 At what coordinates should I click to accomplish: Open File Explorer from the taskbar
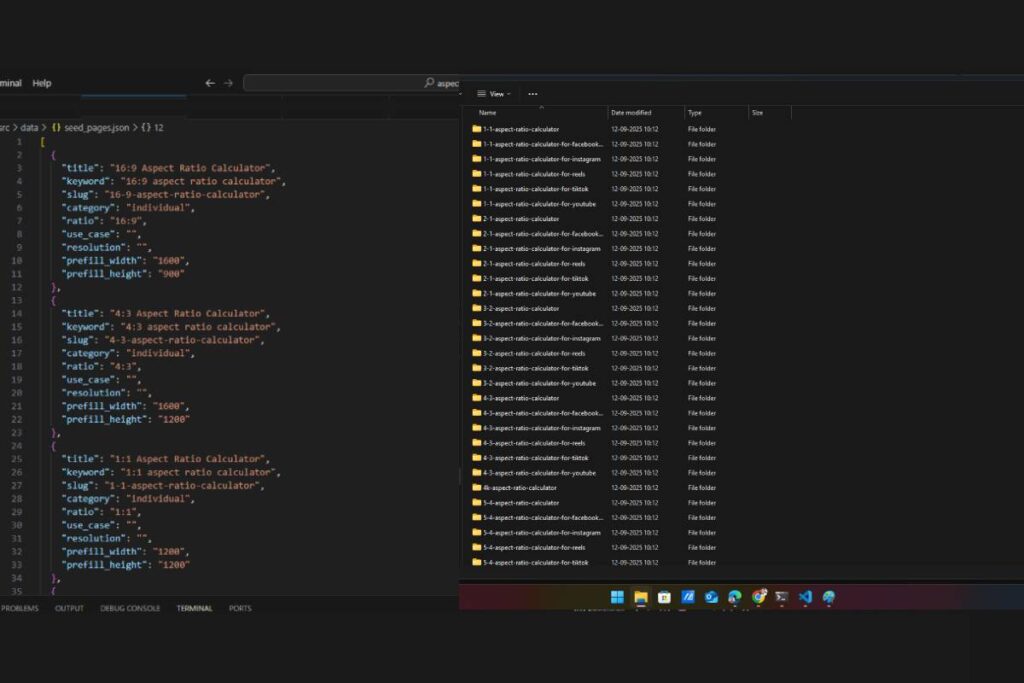[x=641, y=597]
